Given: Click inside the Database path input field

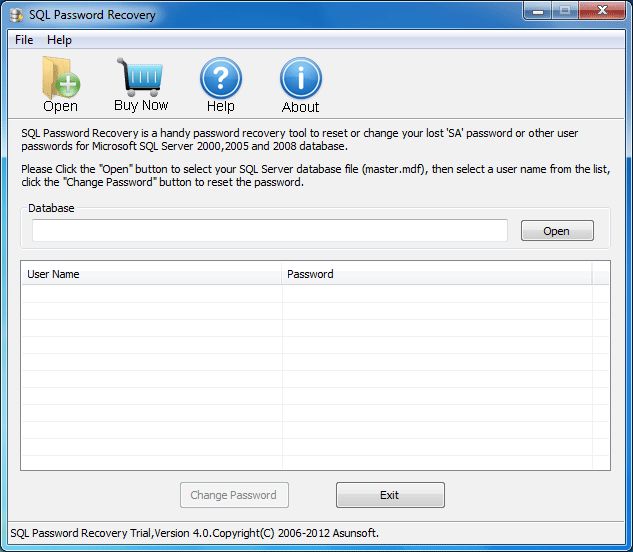Looking at the screenshot, I should tap(270, 231).
